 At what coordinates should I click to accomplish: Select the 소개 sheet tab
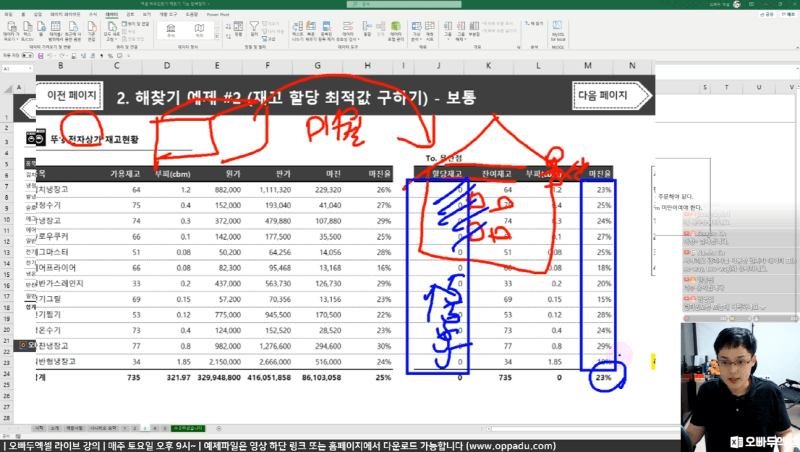click(x=55, y=429)
